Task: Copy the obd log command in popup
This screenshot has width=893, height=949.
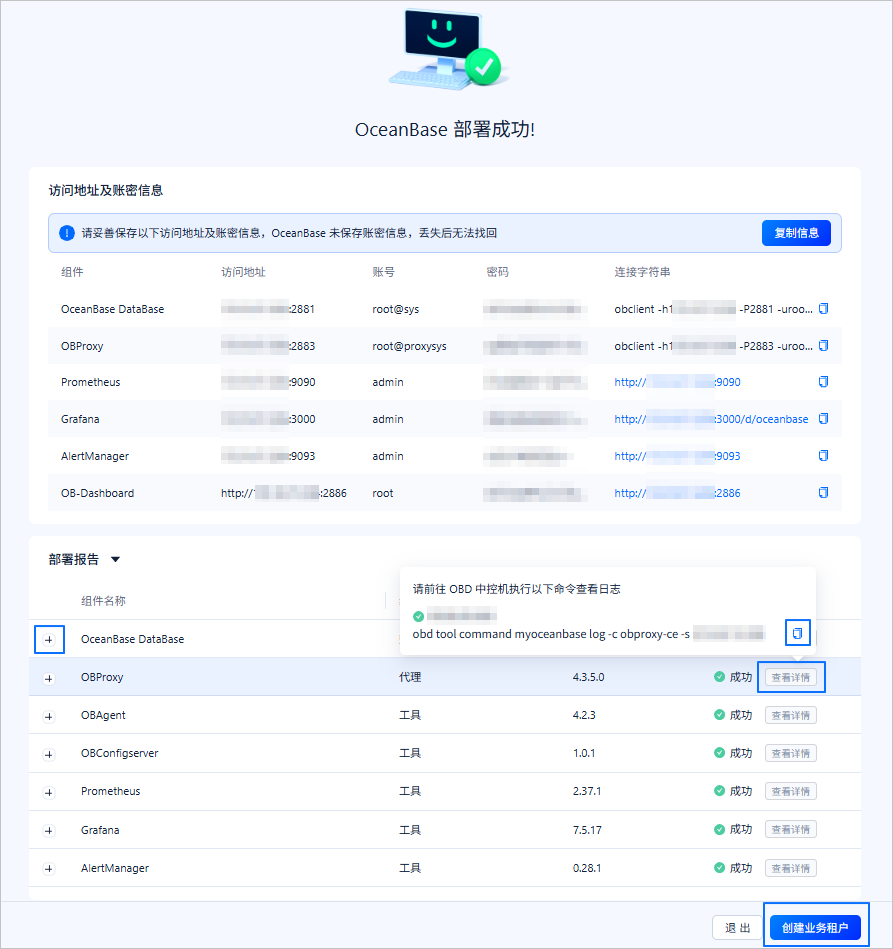Action: (x=797, y=633)
